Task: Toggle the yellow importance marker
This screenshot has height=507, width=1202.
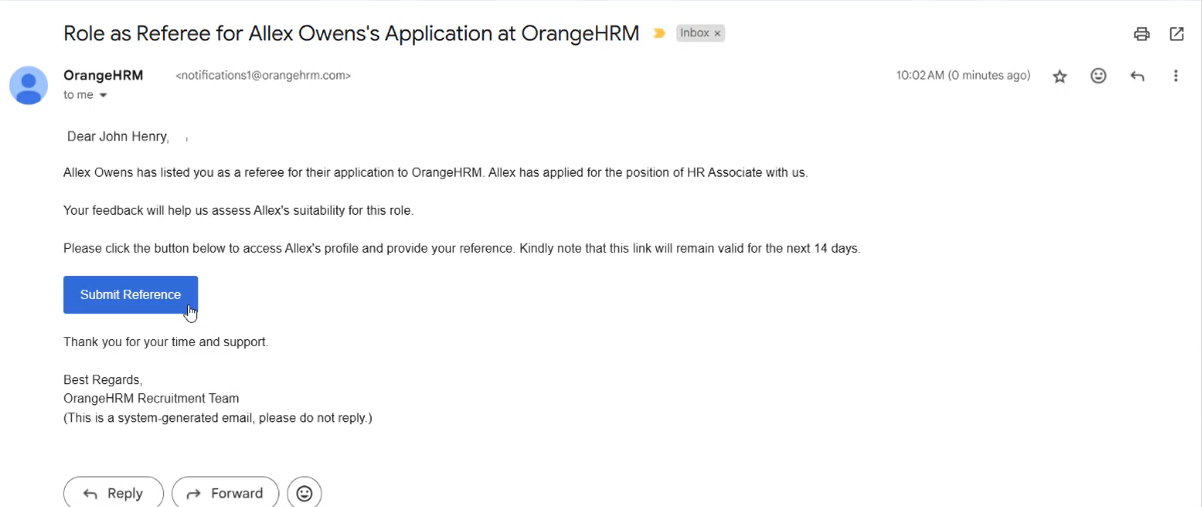Action: pos(660,34)
